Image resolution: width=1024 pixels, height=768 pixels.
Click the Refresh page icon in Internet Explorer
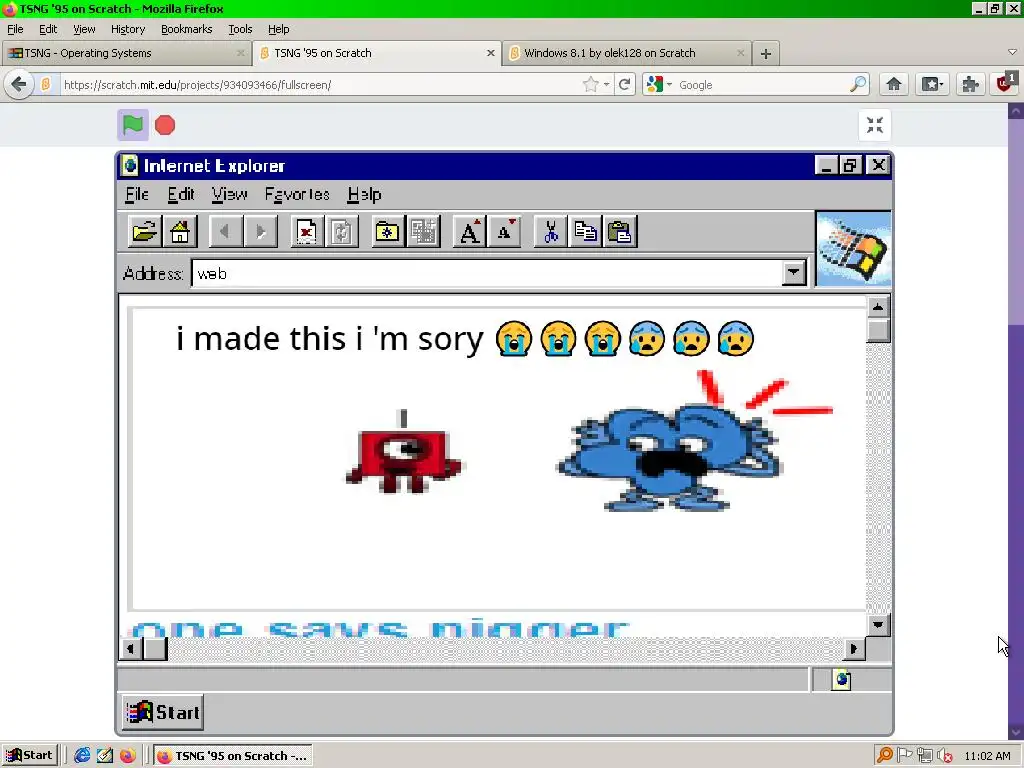[342, 231]
